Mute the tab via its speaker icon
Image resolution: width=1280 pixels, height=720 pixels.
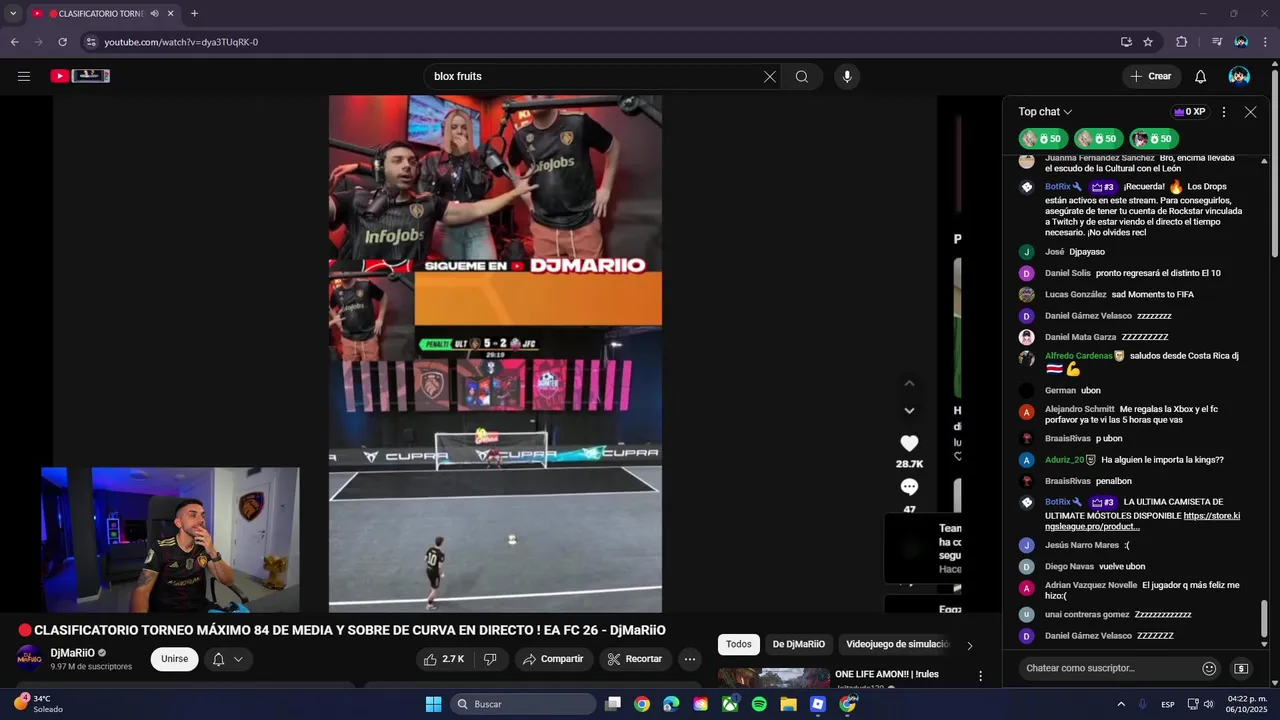154,13
